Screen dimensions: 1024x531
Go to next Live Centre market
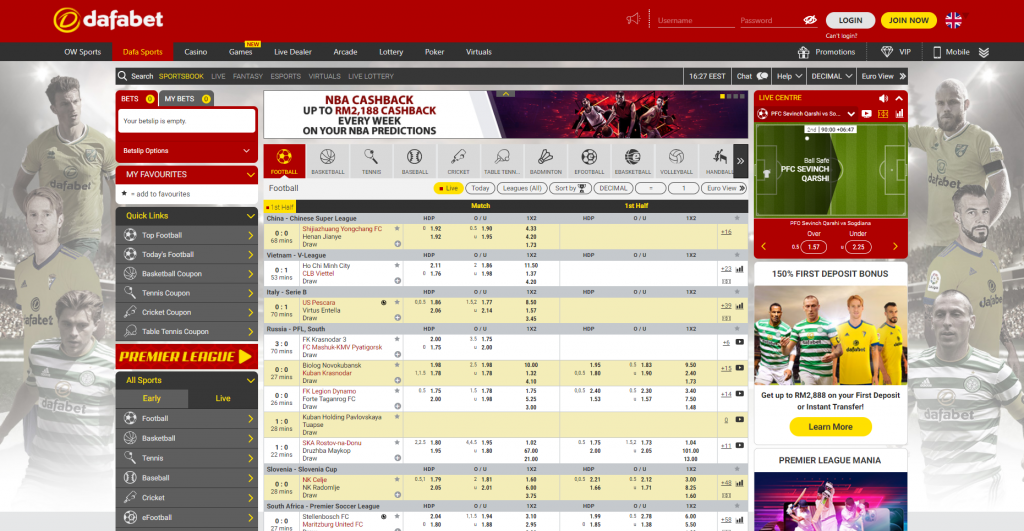click(895, 247)
